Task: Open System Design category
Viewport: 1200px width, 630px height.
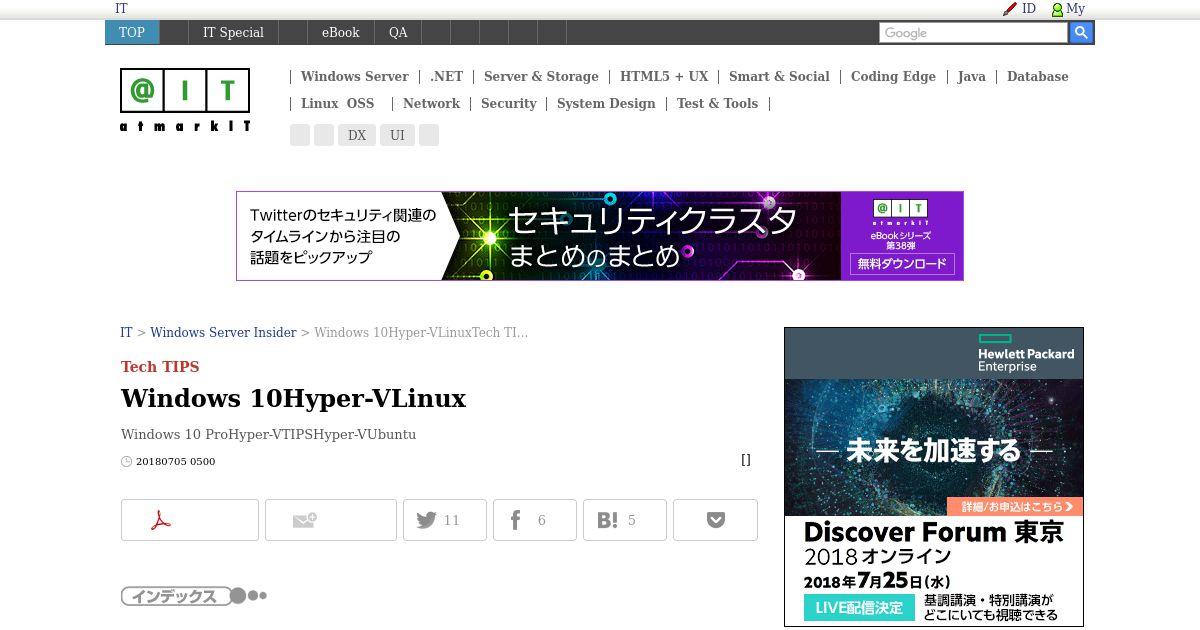Action: 606,103
